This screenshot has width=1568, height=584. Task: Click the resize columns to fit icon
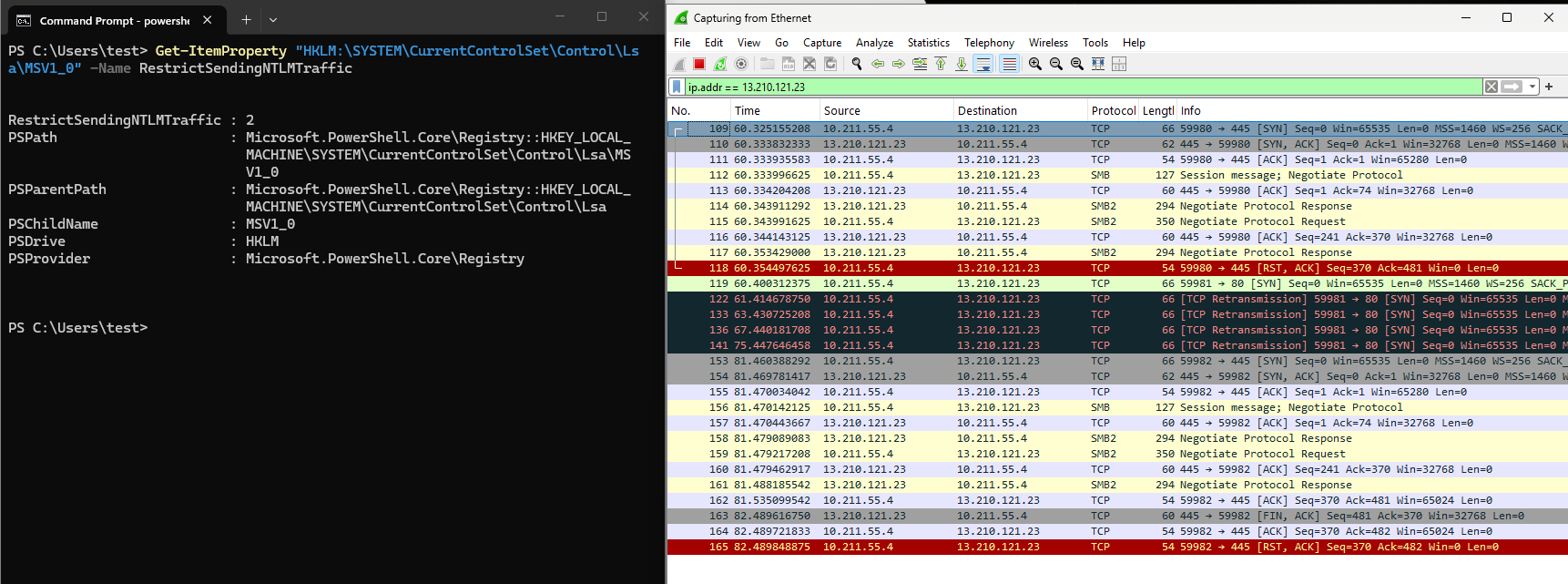(x=1098, y=64)
